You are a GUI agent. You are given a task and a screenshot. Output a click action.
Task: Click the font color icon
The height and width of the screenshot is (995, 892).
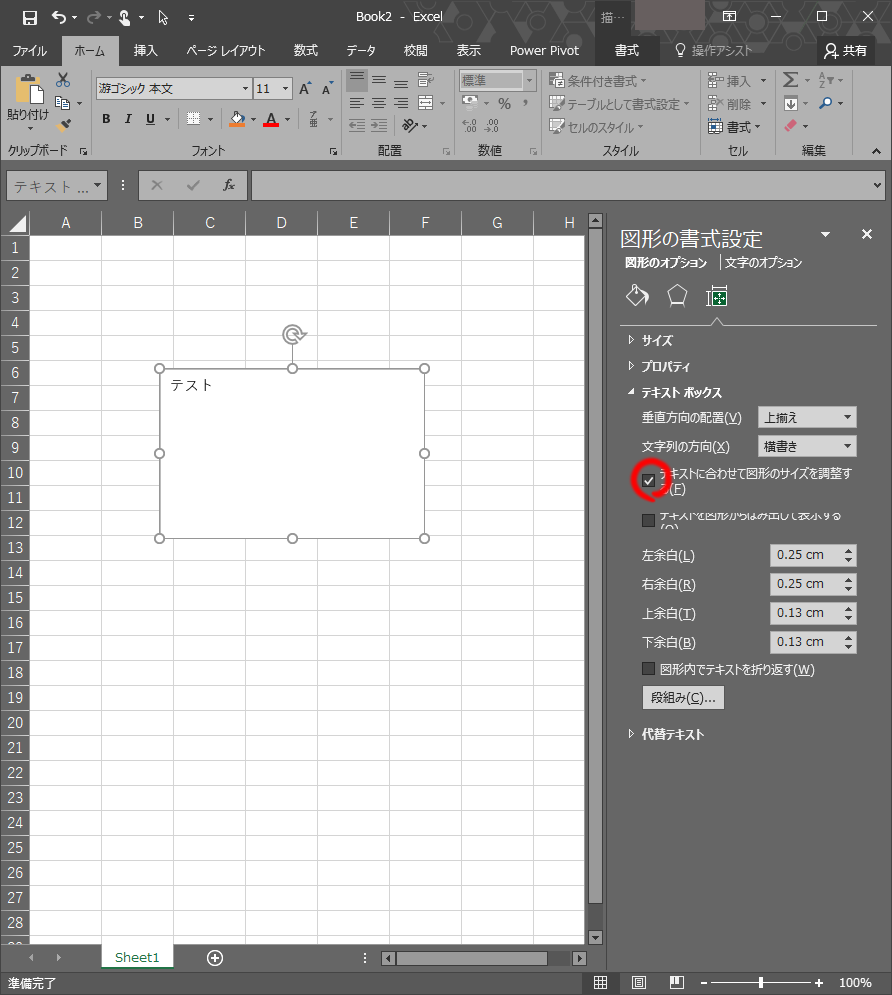coord(272,118)
